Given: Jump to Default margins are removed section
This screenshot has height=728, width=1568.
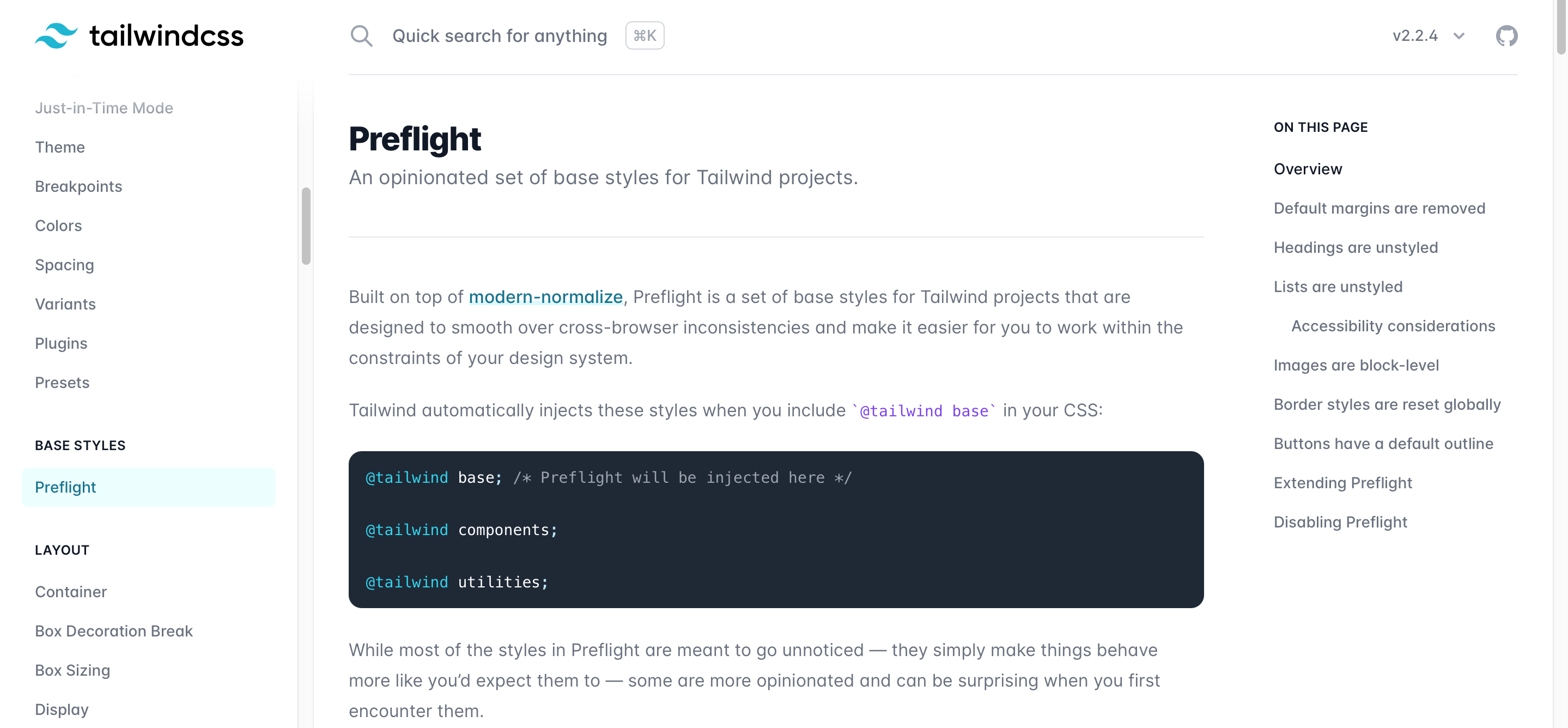Looking at the screenshot, I should (x=1379, y=208).
